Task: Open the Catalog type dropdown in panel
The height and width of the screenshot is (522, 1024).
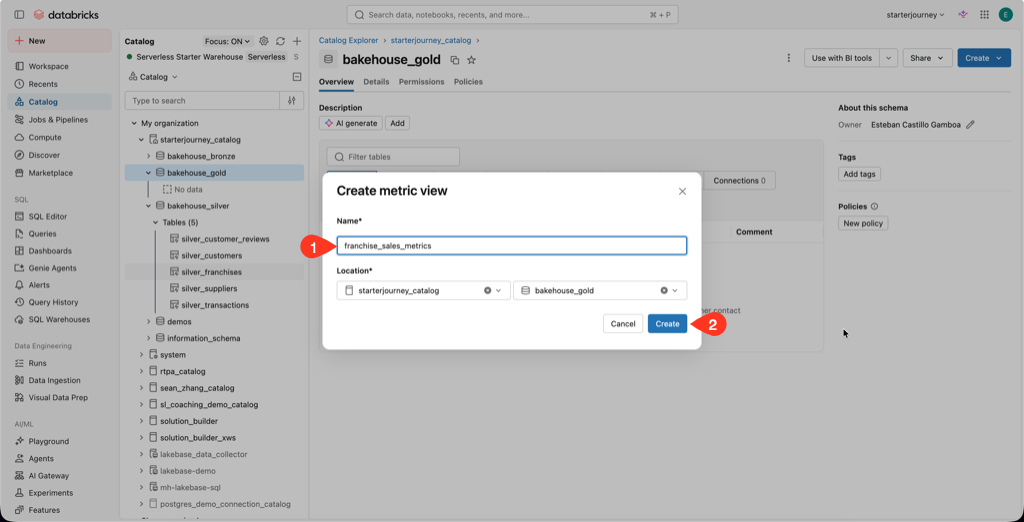Action: tap(153, 77)
